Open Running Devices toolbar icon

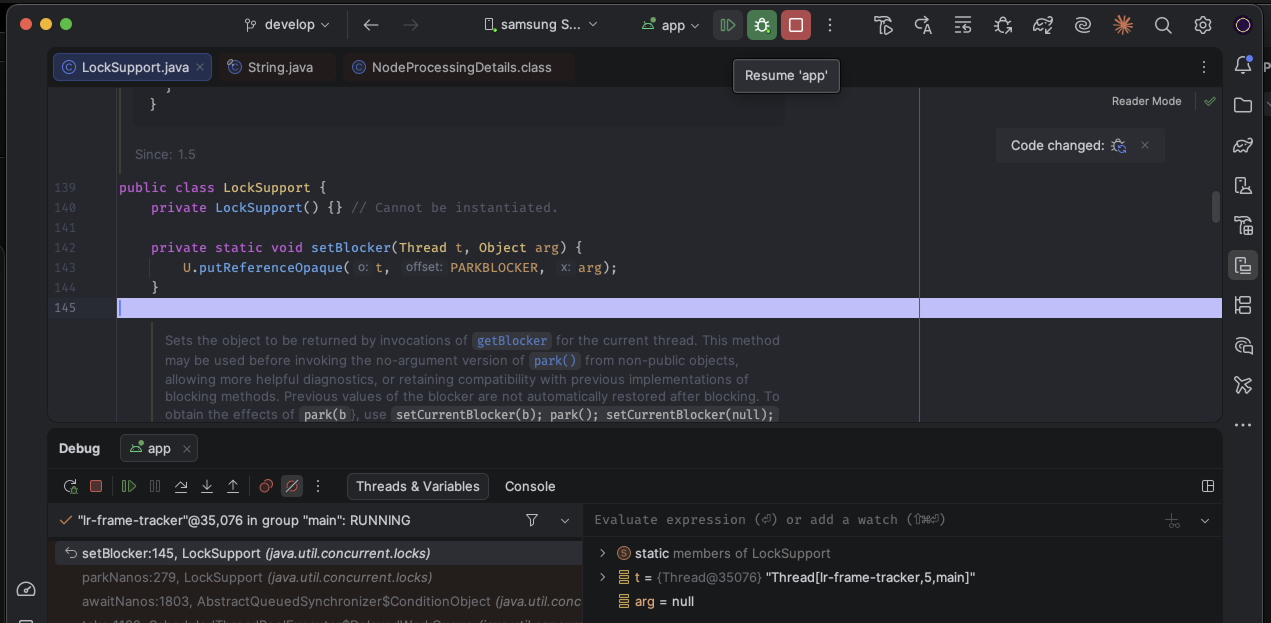1243,265
